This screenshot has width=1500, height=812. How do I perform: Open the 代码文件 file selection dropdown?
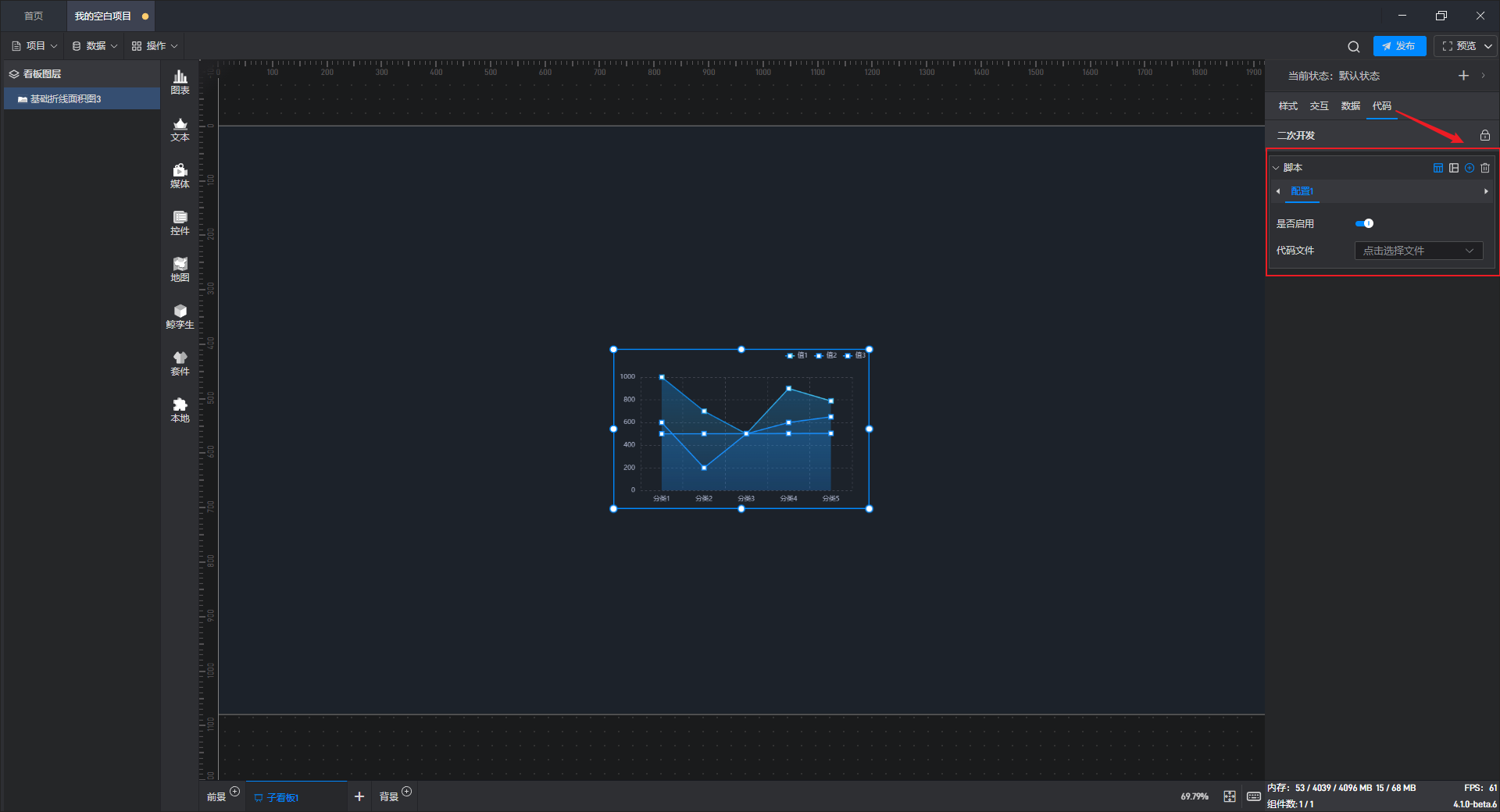coord(1419,251)
